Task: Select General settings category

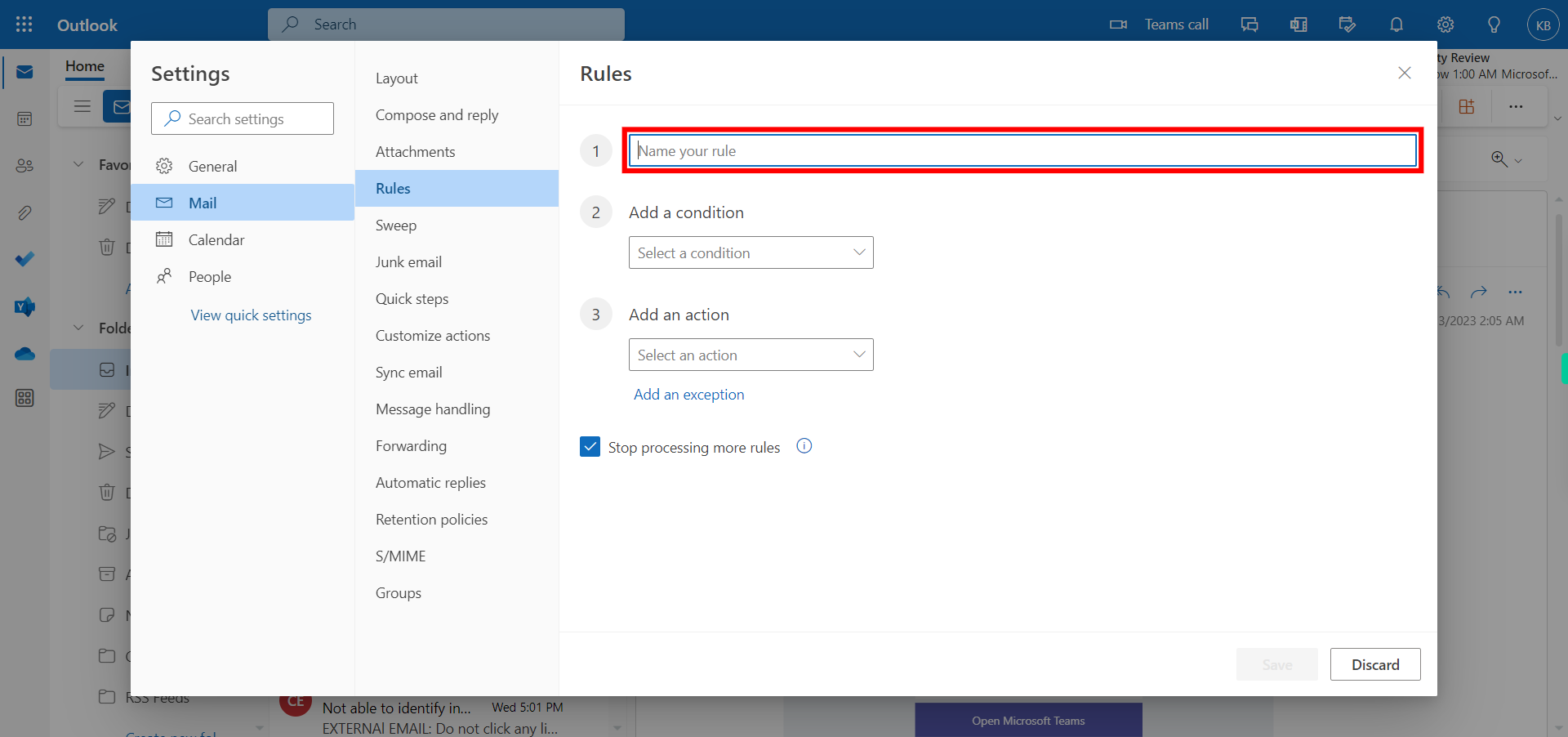Action: click(243, 166)
